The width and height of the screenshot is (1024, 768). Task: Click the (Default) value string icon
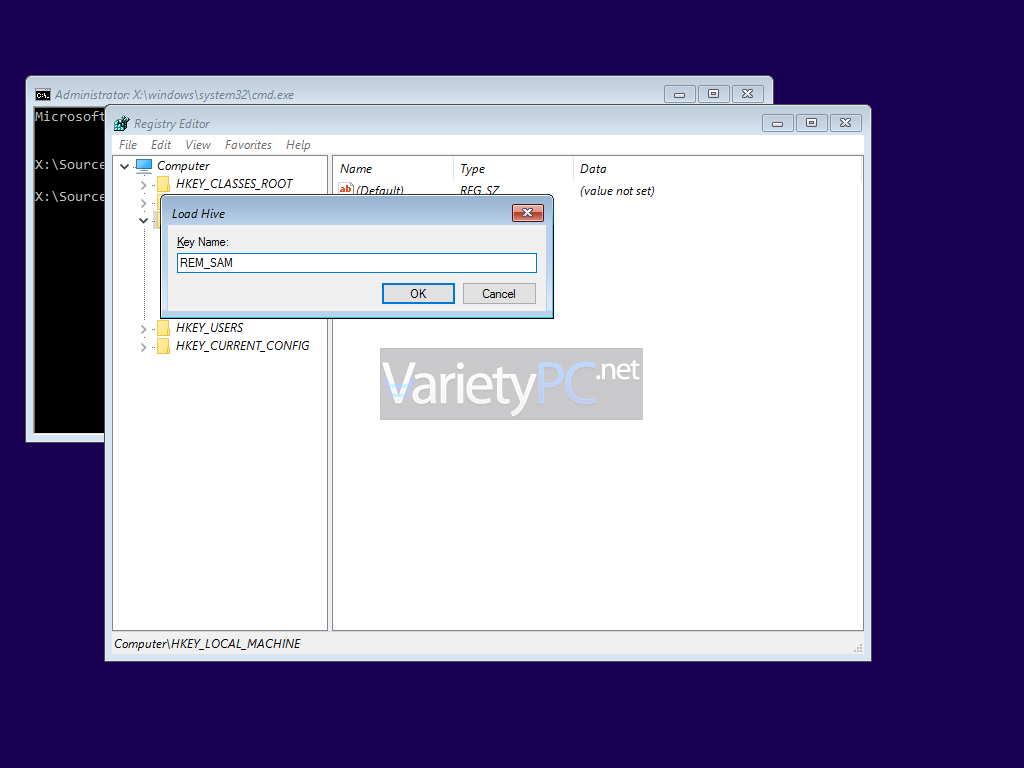click(x=345, y=189)
